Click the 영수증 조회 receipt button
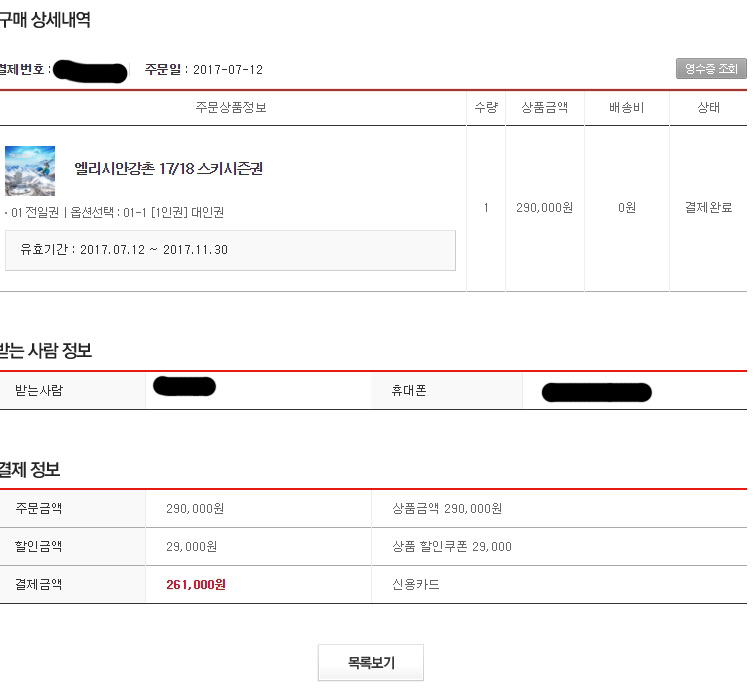Image resolution: width=755 pixels, height=689 pixels. point(711,69)
